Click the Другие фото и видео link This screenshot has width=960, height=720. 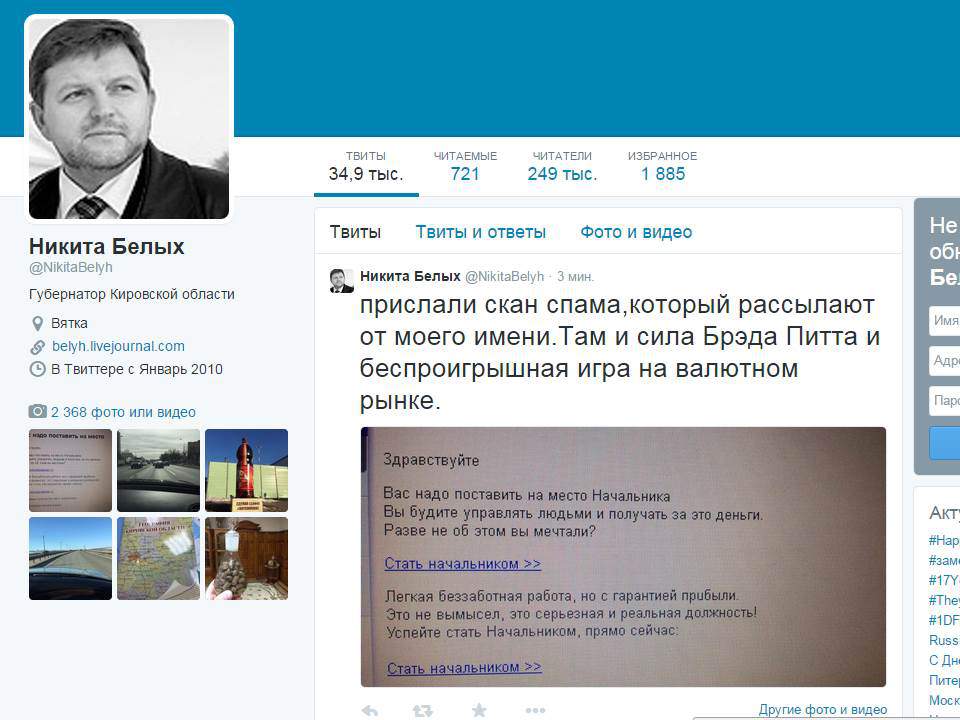[823, 710]
